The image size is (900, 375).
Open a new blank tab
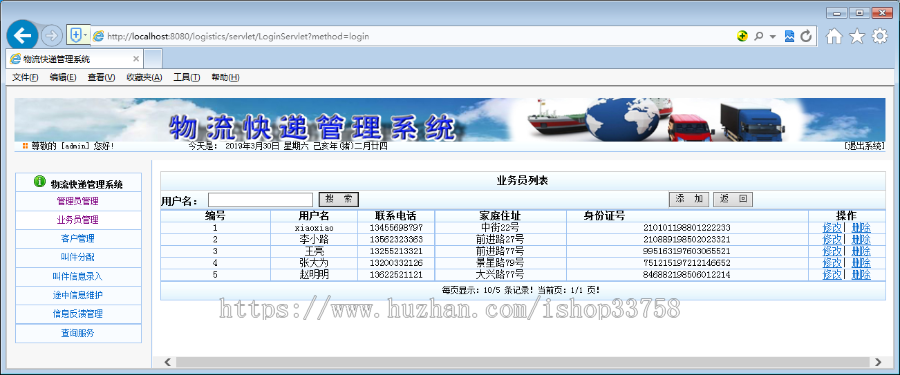[153, 59]
